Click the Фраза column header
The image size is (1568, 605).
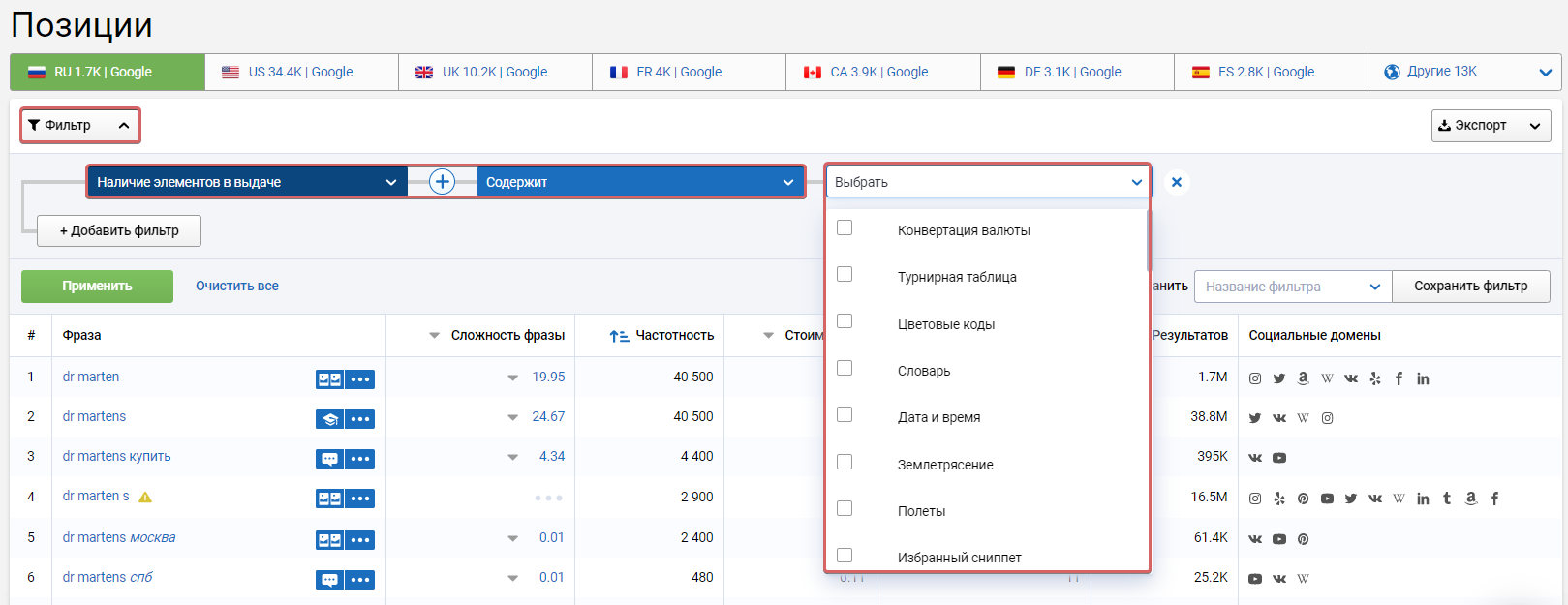click(82, 335)
